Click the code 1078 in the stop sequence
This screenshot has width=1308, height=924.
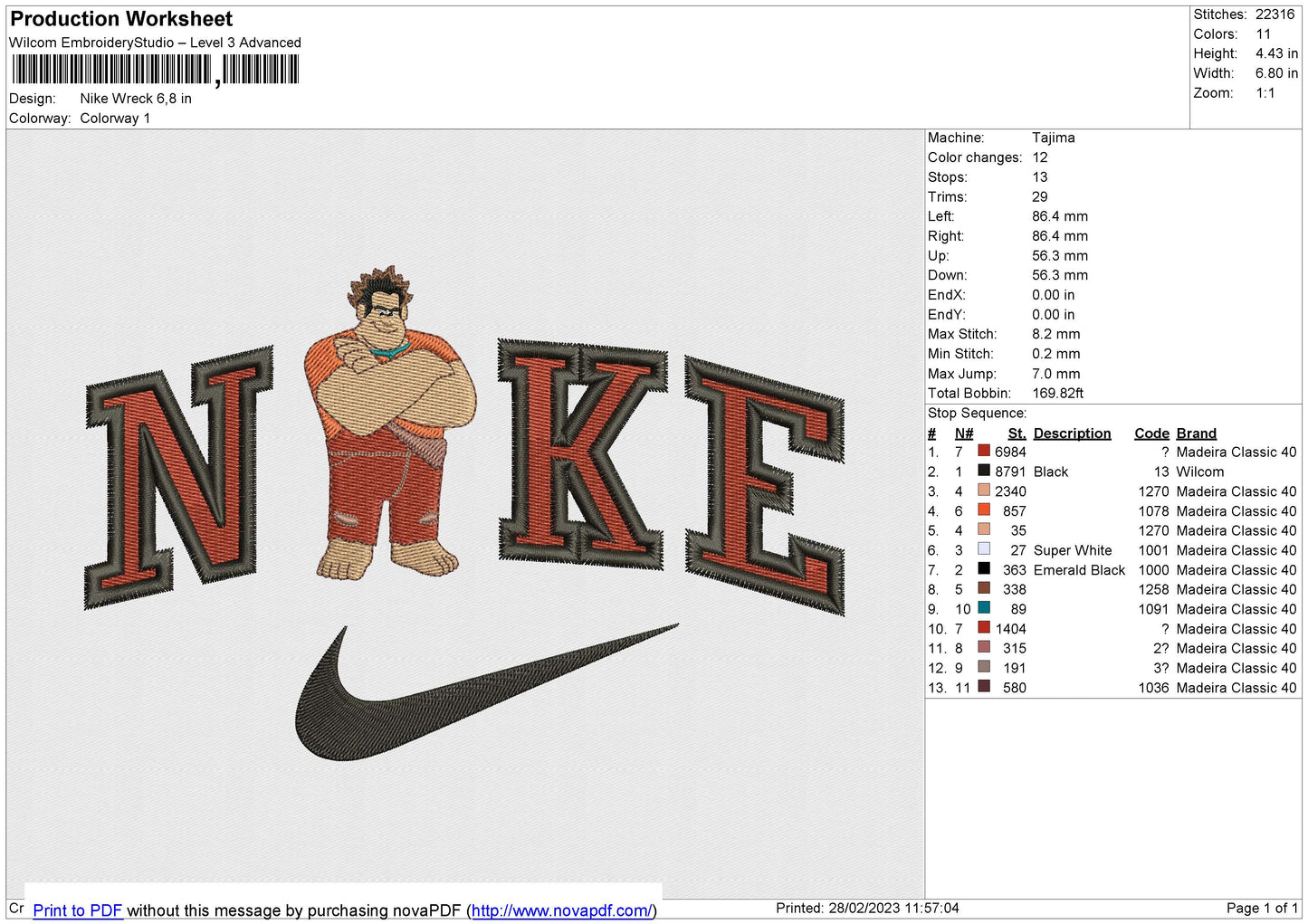coord(1153,511)
